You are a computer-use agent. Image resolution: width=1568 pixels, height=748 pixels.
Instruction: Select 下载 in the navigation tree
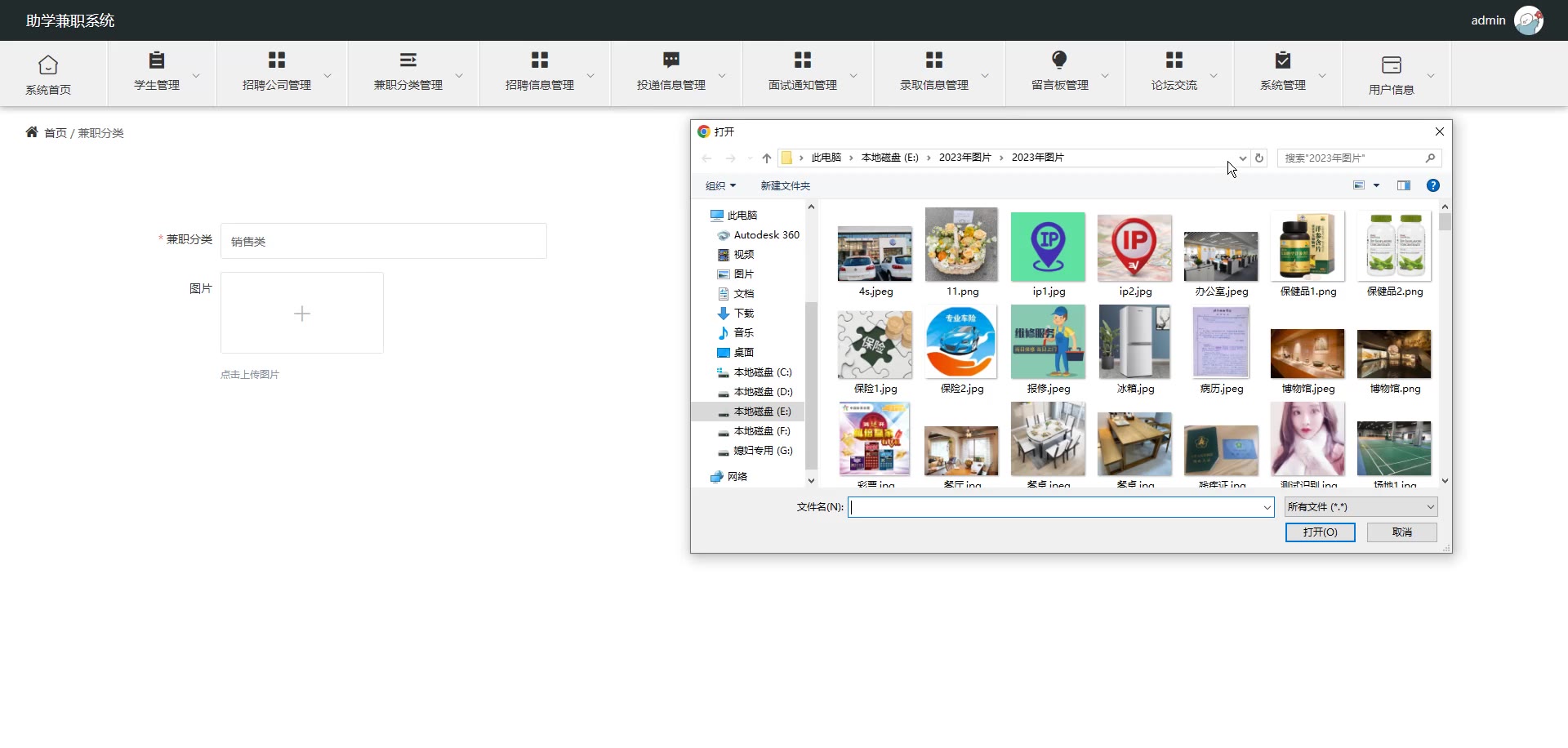point(736,314)
